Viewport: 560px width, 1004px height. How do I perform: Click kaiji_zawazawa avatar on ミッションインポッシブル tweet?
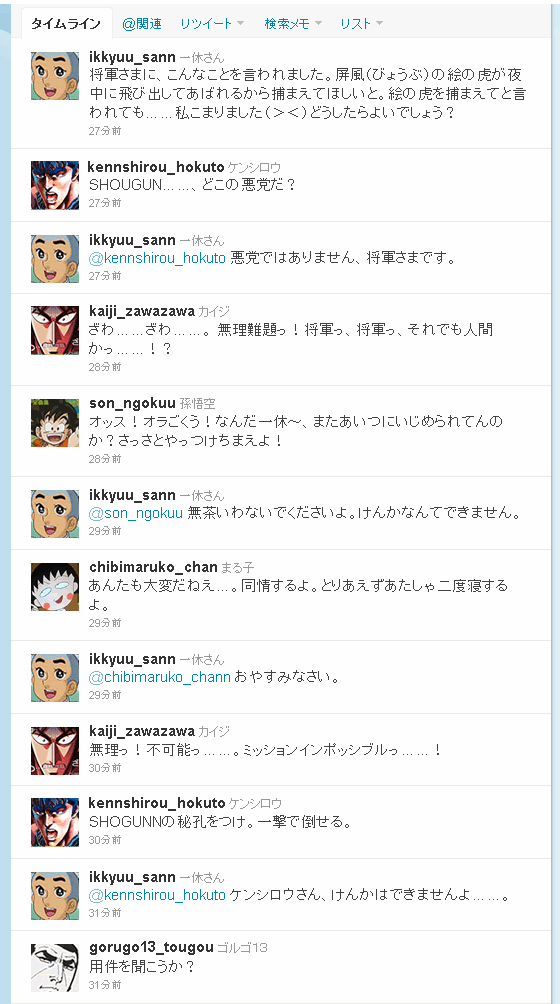coord(55,750)
